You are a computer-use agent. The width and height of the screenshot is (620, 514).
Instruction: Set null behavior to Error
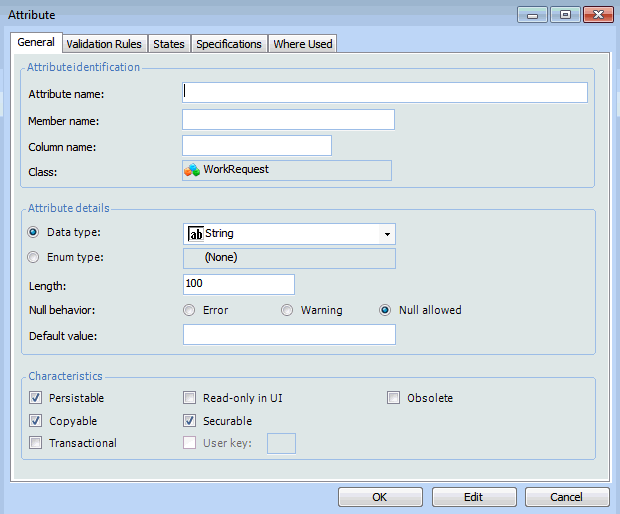click(189, 310)
